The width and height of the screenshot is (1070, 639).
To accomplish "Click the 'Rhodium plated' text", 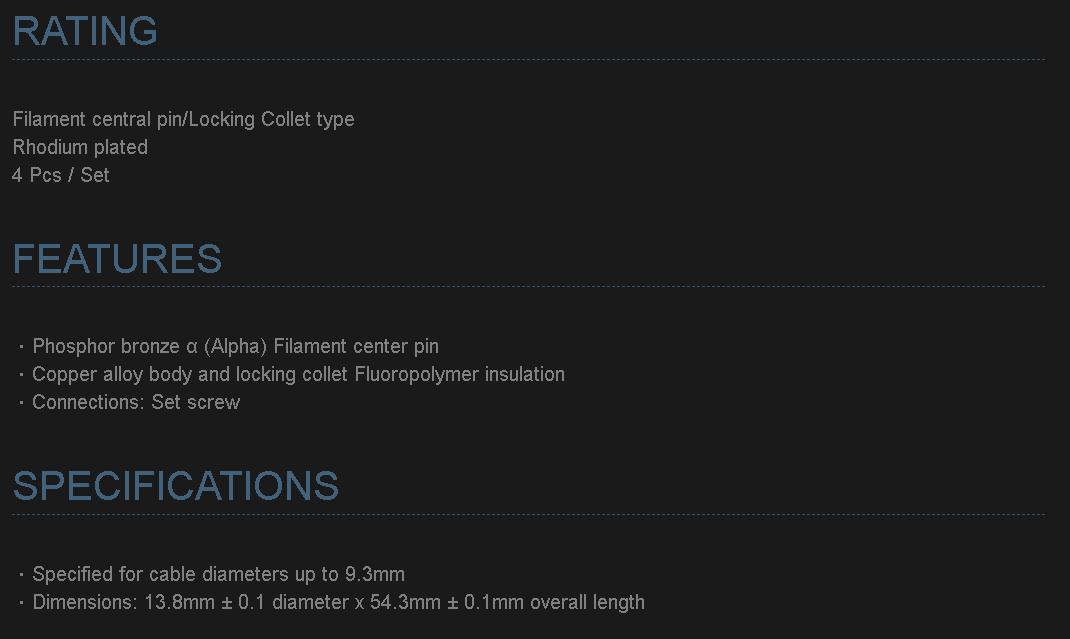I will tap(80, 147).
